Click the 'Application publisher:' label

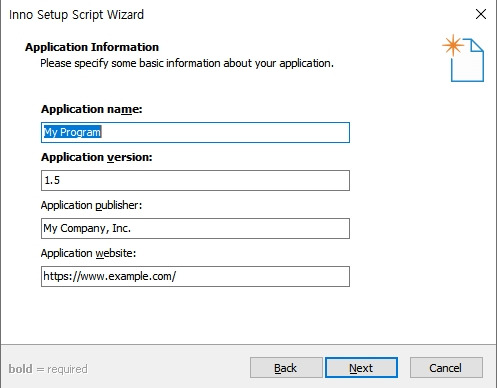[91, 205]
